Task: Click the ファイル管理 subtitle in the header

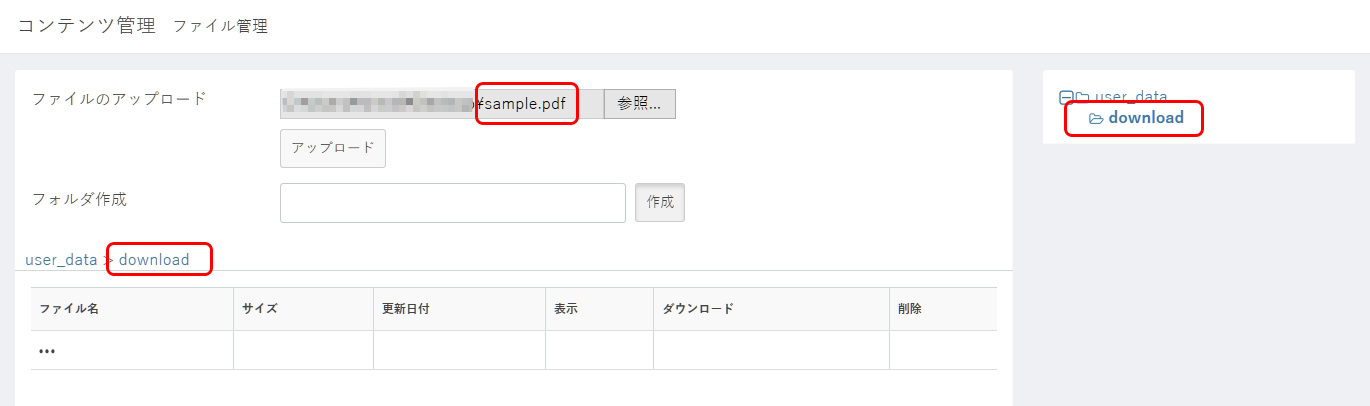Action: pos(220,27)
